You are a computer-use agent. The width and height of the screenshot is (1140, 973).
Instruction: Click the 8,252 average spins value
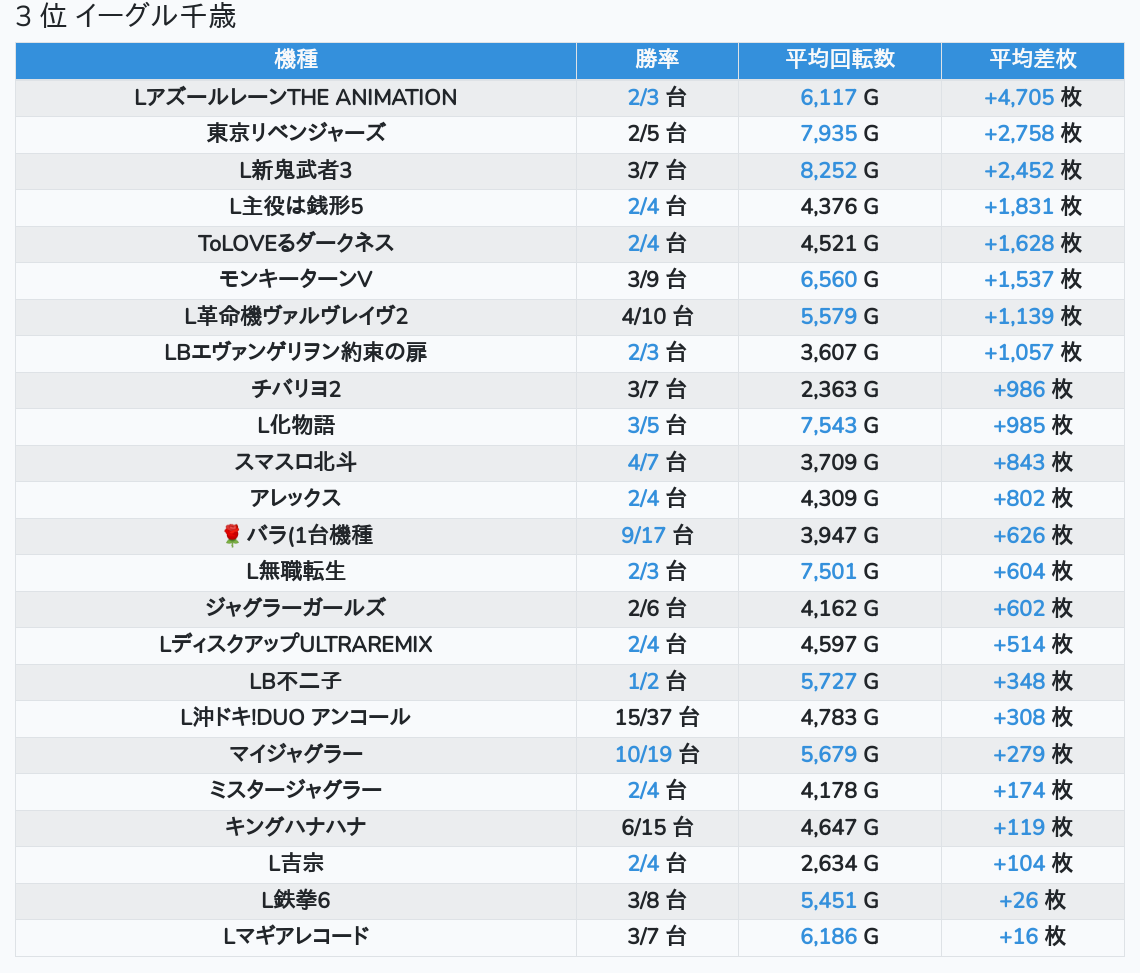828,171
